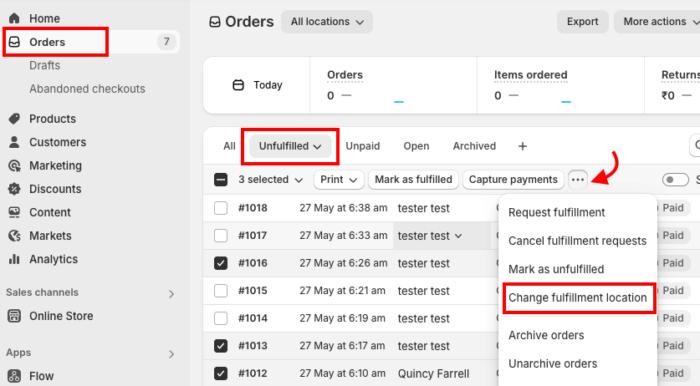Uncheck the checkbox for order #1016
The width and height of the screenshot is (700, 386).
point(221,263)
